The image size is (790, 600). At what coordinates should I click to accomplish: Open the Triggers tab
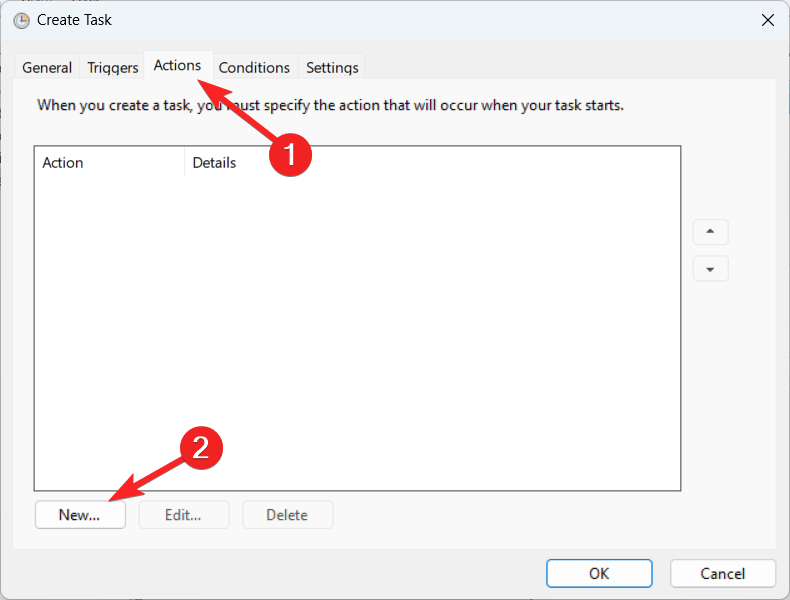pos(113,68)
